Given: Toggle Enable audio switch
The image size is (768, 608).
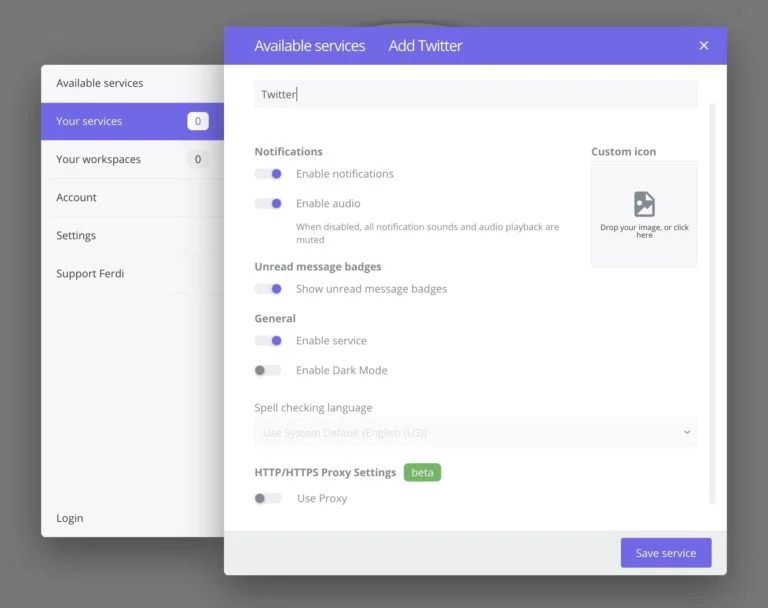Looking at the screenshot, I should click(x=268, y=203).
